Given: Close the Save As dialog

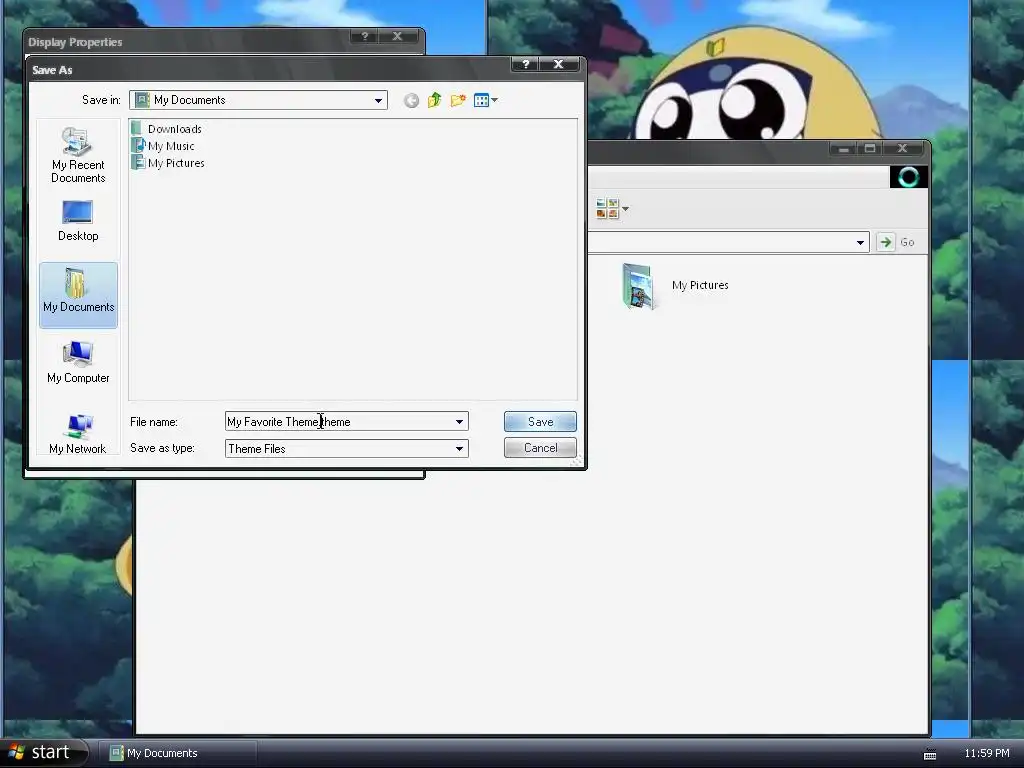Looking at the screenshot, I should click(558, 64).
